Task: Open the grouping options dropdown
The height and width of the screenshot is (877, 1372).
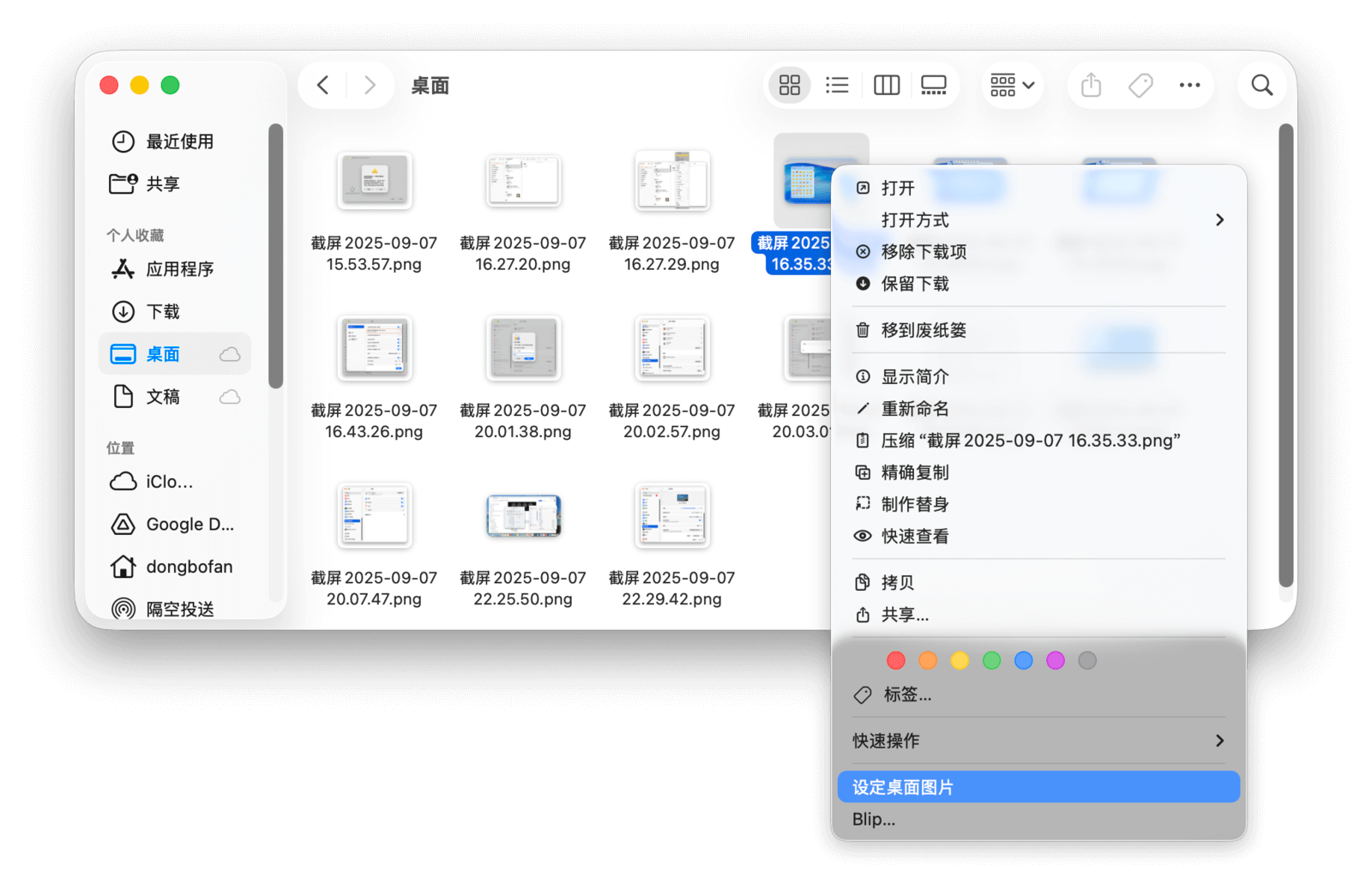Action: tap(1012, 85)
